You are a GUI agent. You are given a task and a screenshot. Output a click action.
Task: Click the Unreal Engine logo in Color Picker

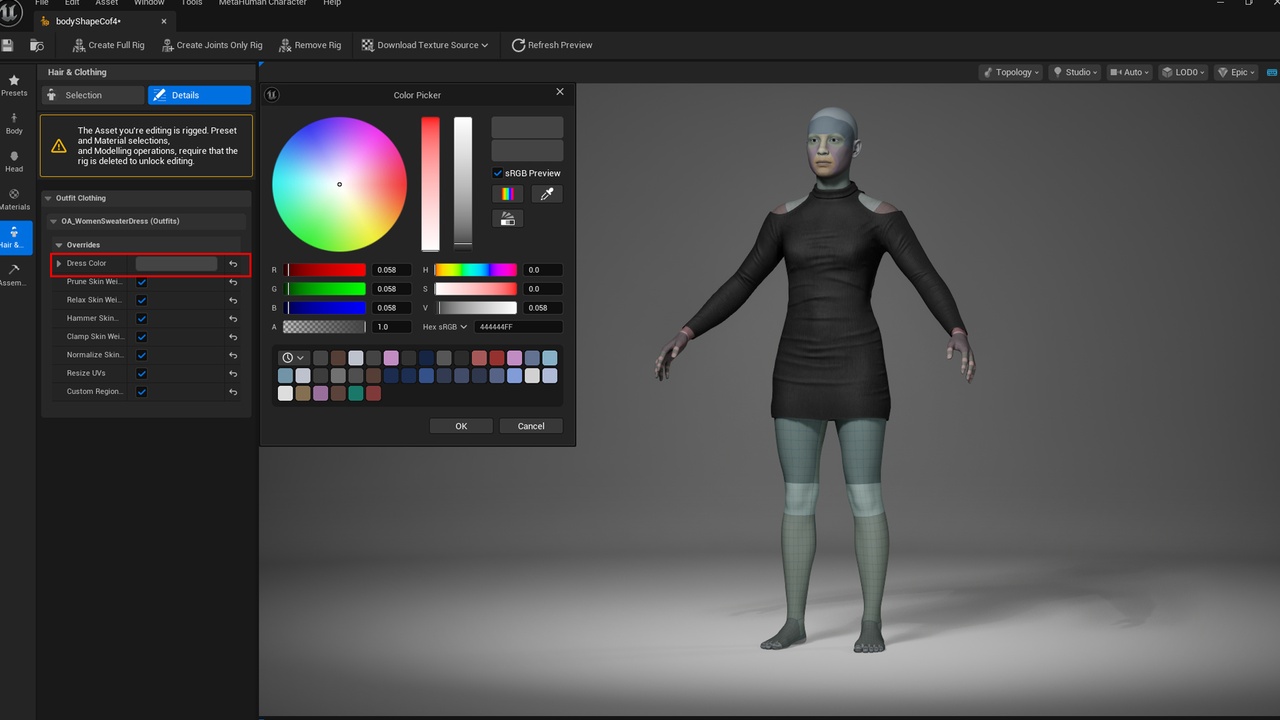point(272,95)
